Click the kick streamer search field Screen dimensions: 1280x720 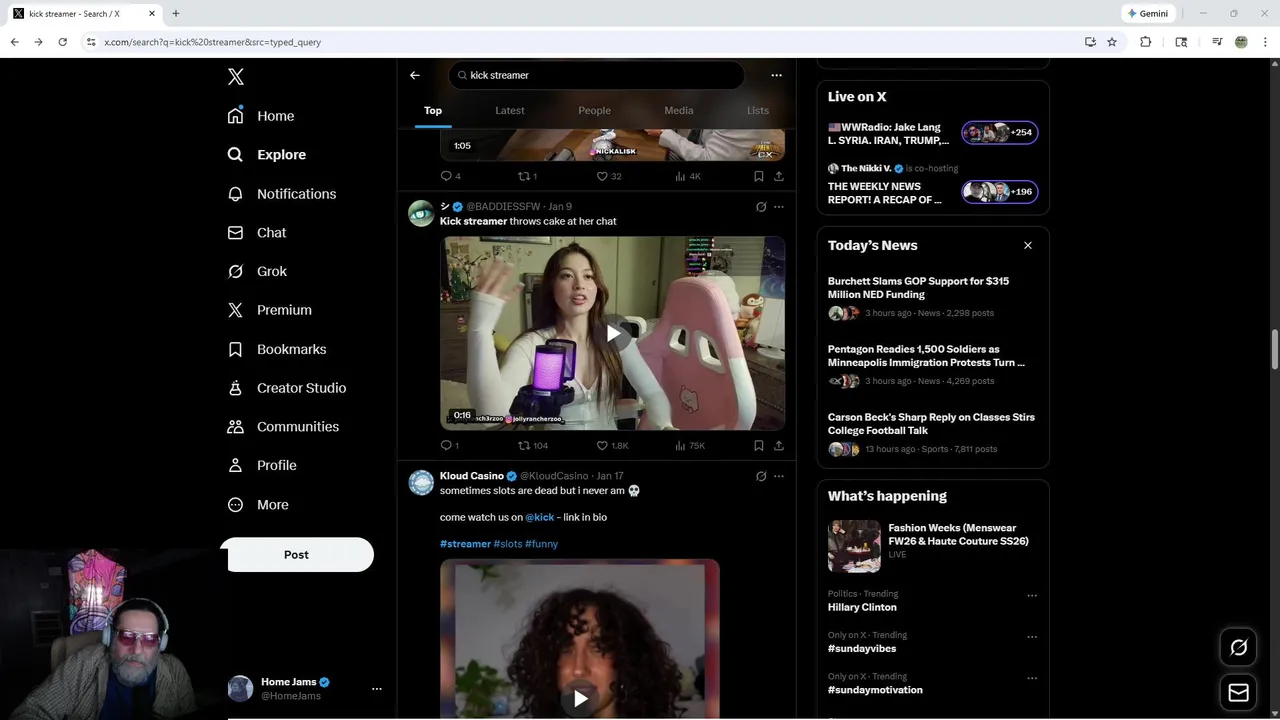(x=596, y=75)
